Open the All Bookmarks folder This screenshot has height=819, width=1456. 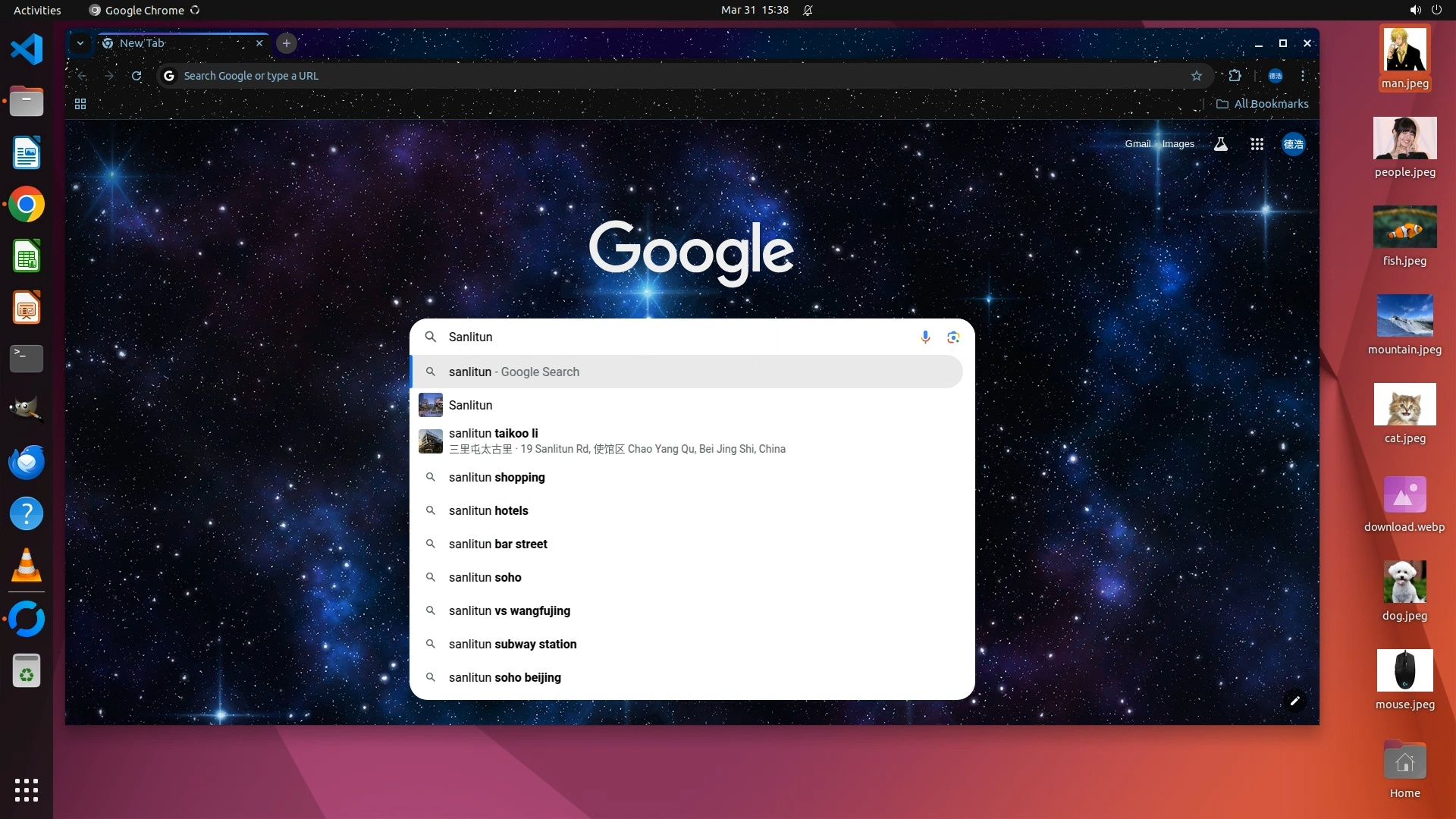coord(1263,104)
